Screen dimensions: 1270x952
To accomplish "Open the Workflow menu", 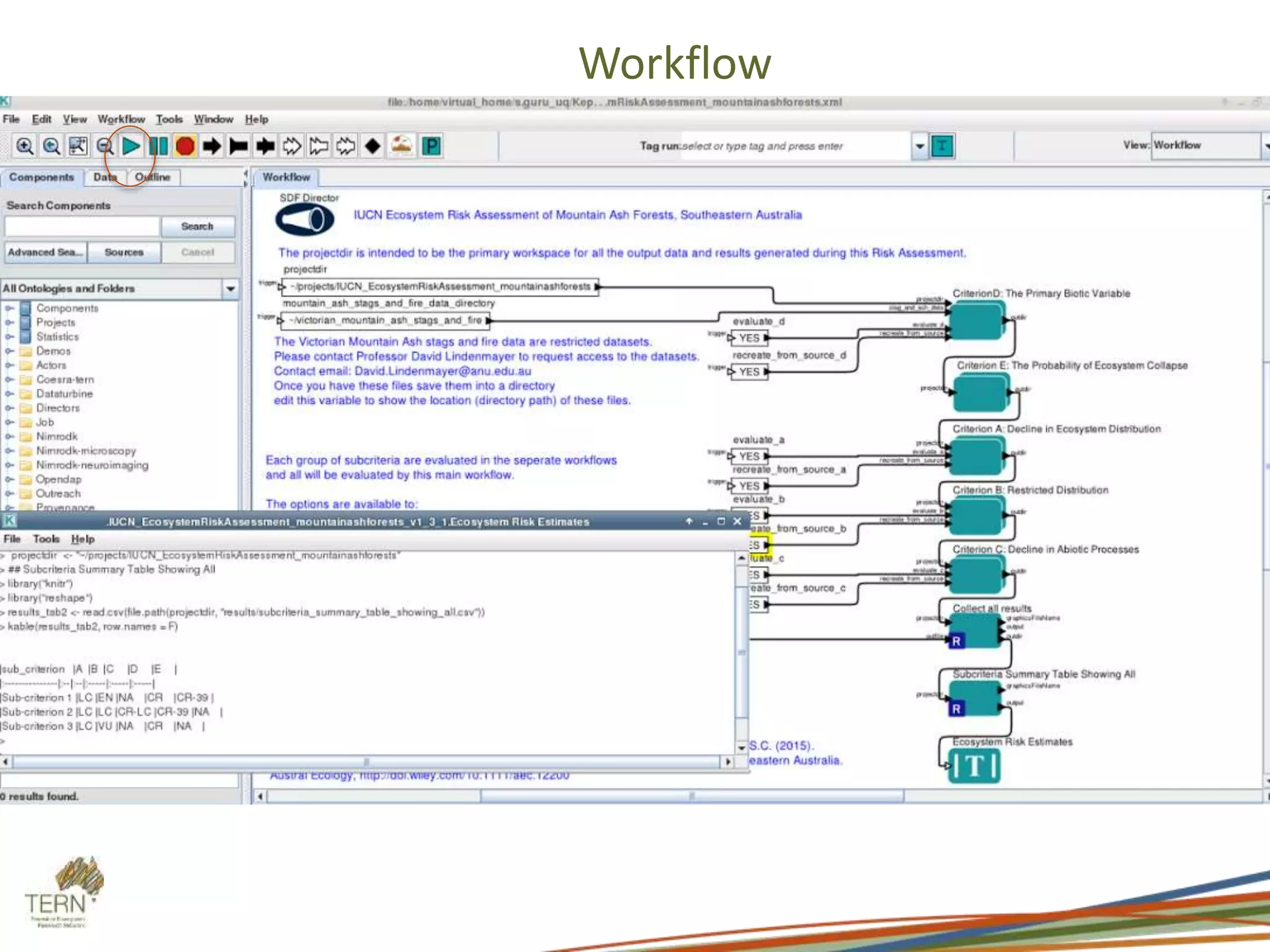I will (x=121, y=119).
